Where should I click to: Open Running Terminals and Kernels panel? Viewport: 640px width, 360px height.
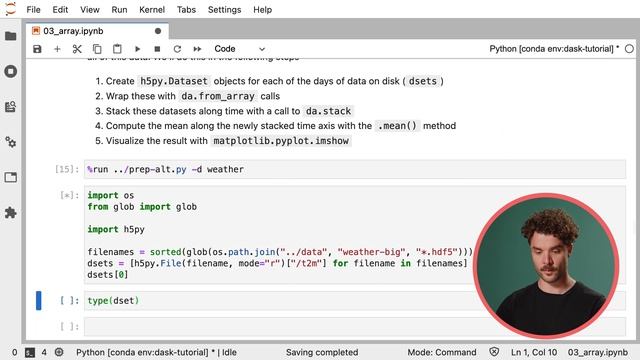pos(11,71)
